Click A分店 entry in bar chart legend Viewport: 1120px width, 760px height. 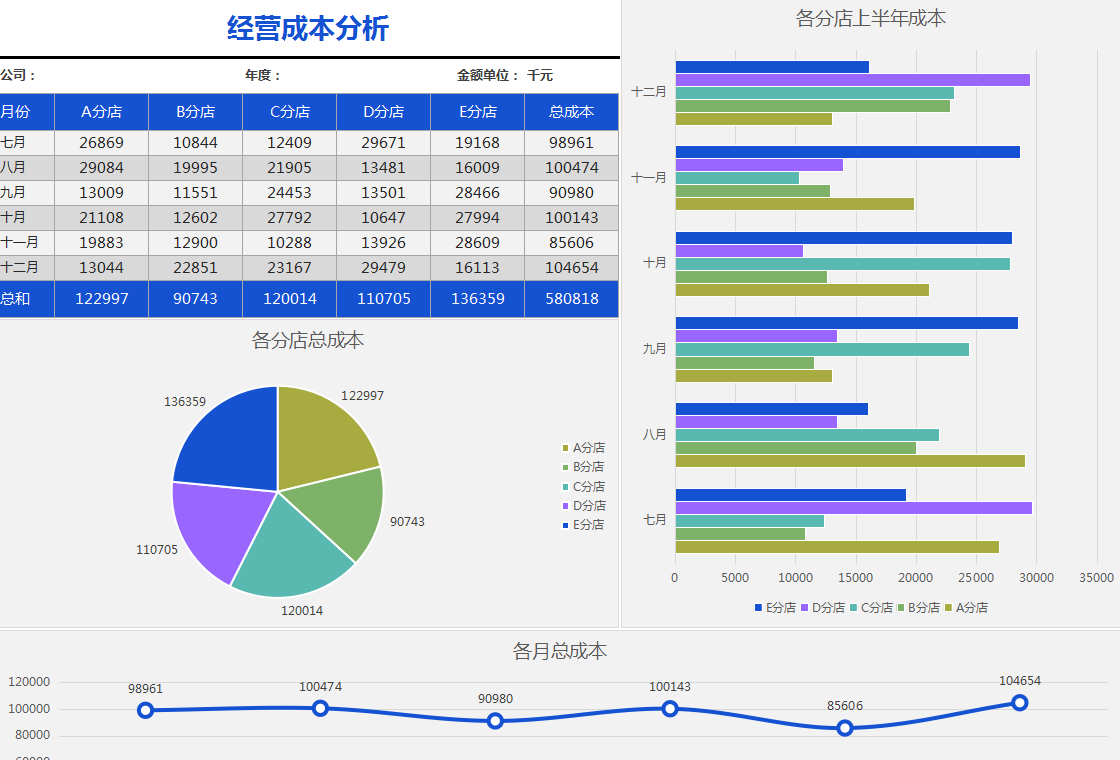(966, 608)
